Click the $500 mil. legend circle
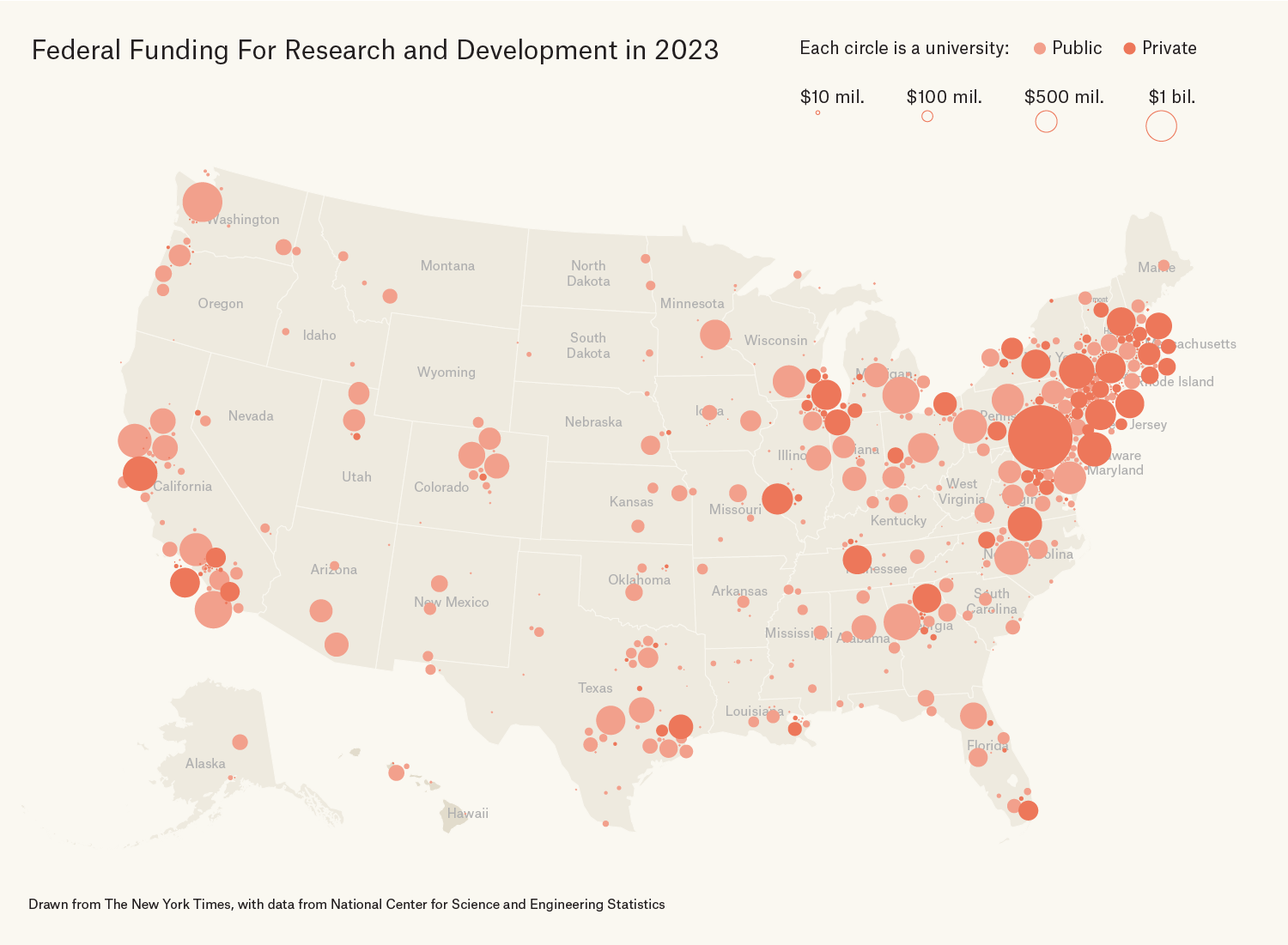The width and height of the screenshot is (1288, 945). (1046, 121)
